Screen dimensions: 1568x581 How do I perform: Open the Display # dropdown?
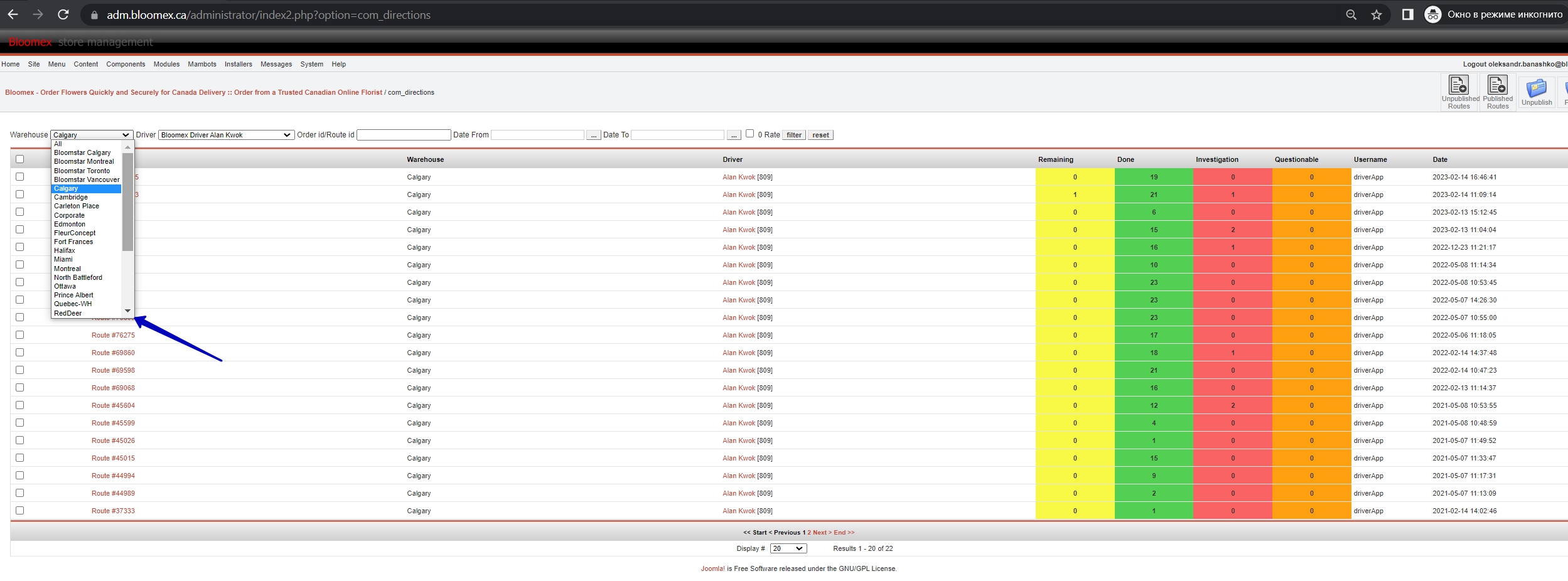[788, 548]
